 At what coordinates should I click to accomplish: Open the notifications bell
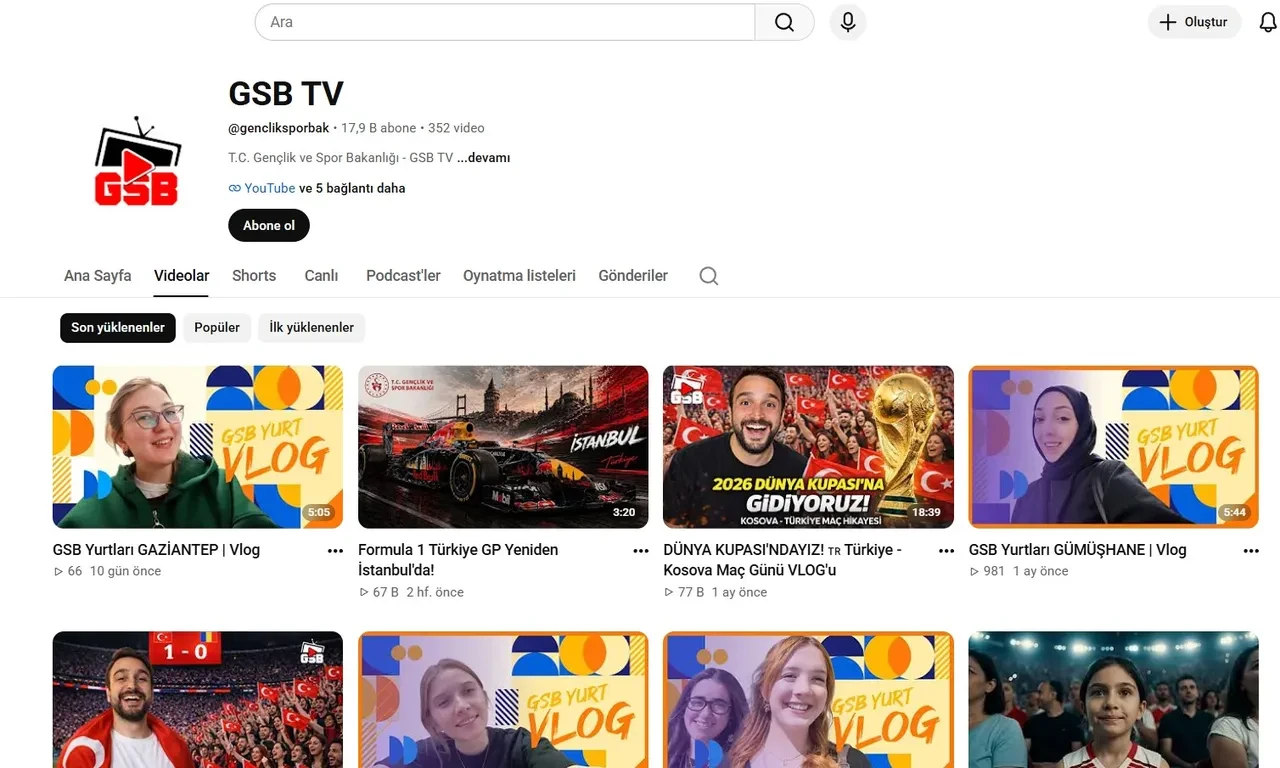coord(1267,22)
